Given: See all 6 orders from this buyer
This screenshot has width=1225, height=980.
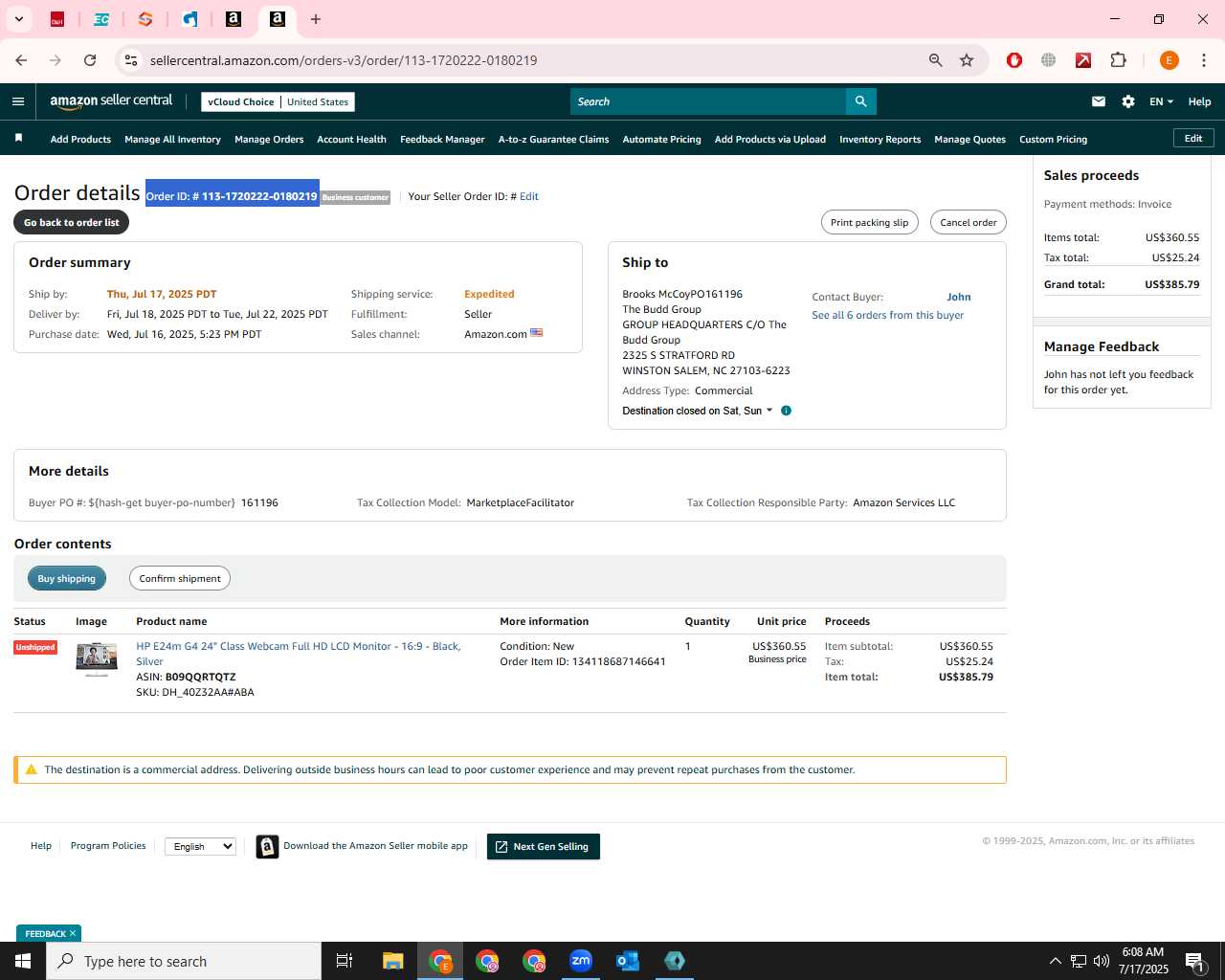Looking at the screenshot, I should [887, 315].
